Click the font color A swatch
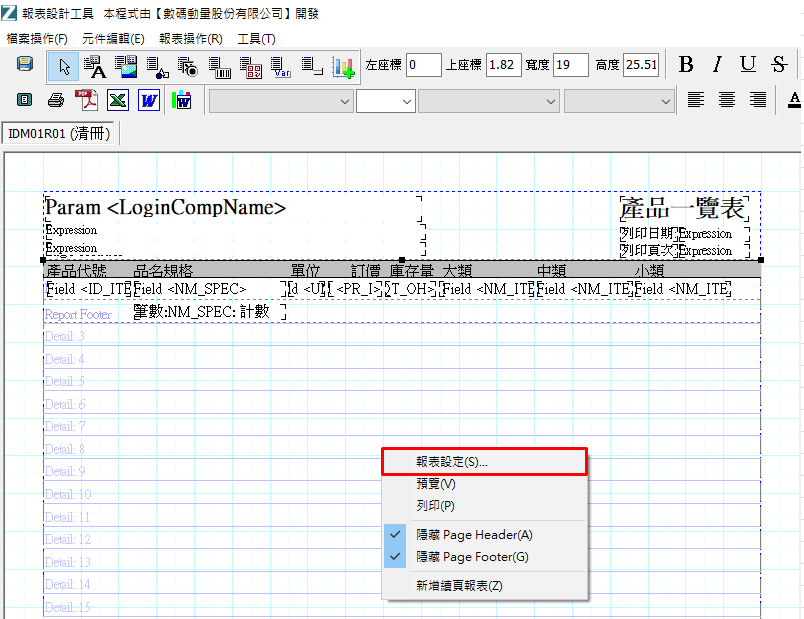The height and width of the screenshot is (619, 804). click(x=794, y=99)
